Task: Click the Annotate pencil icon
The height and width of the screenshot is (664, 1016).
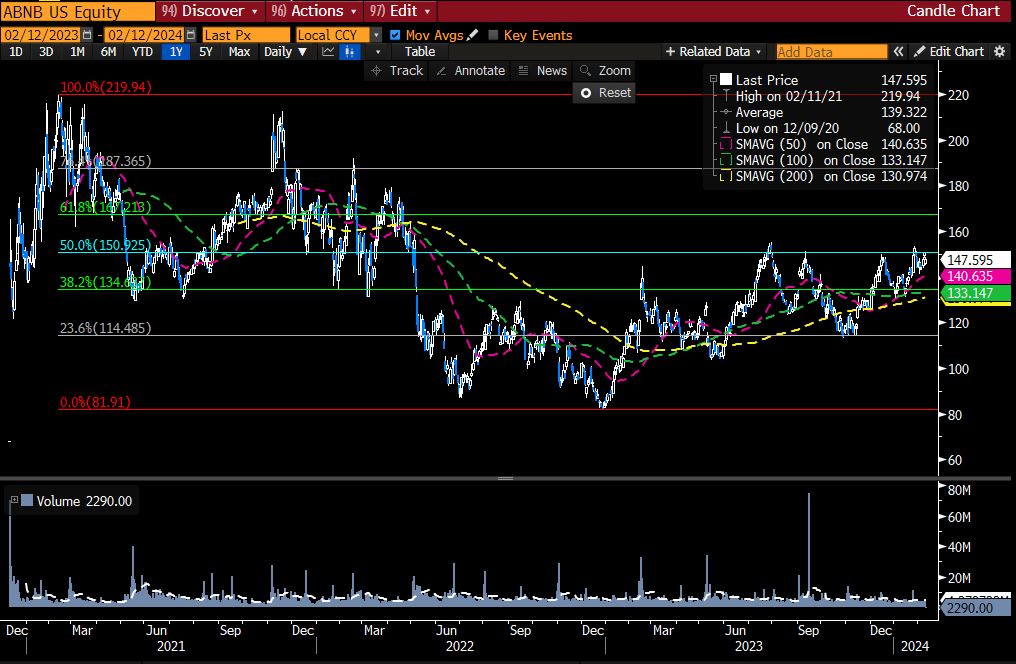Action: [x=441, y=71]
